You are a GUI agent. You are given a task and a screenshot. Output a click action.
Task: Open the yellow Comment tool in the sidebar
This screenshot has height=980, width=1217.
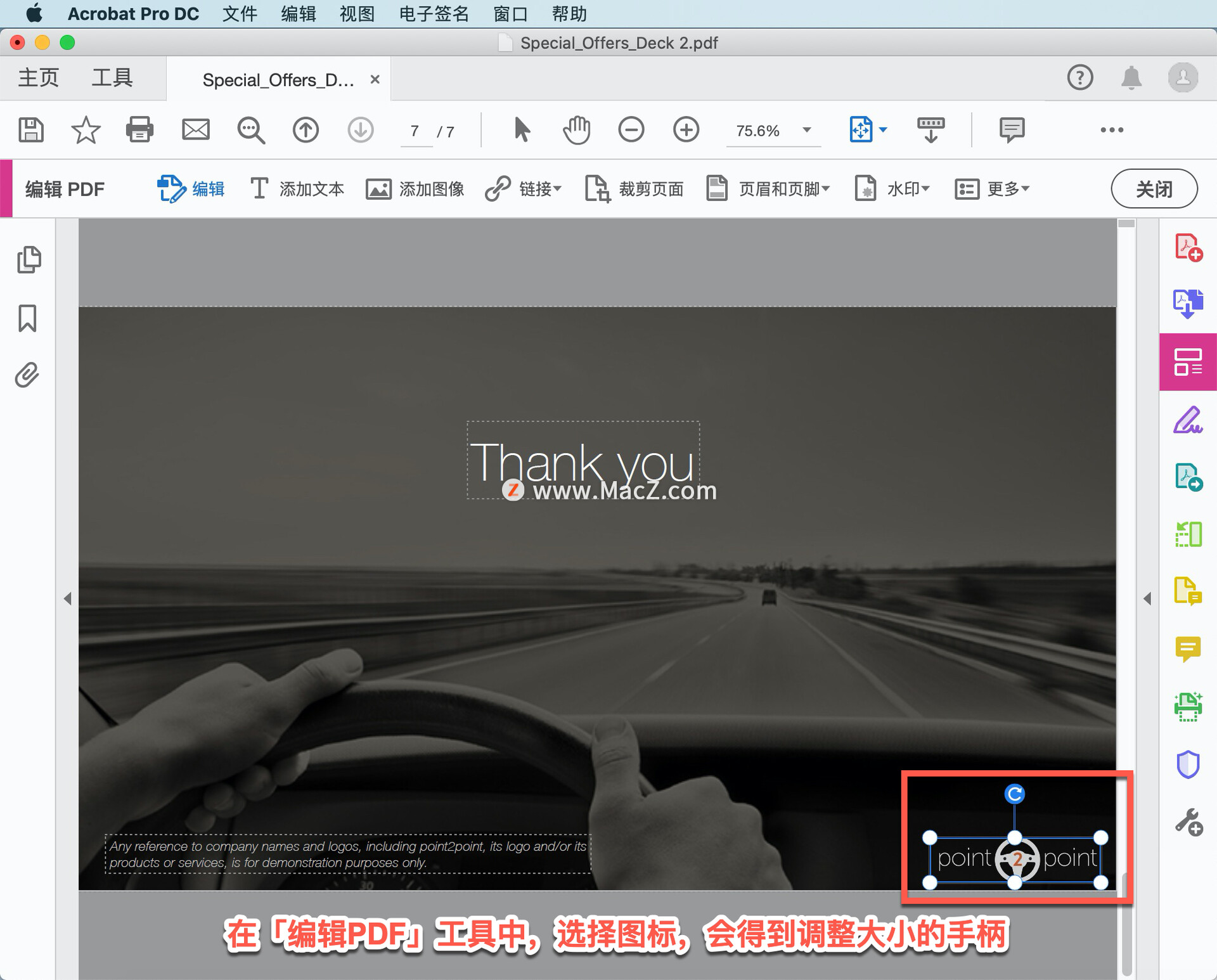coord(1188,649)
